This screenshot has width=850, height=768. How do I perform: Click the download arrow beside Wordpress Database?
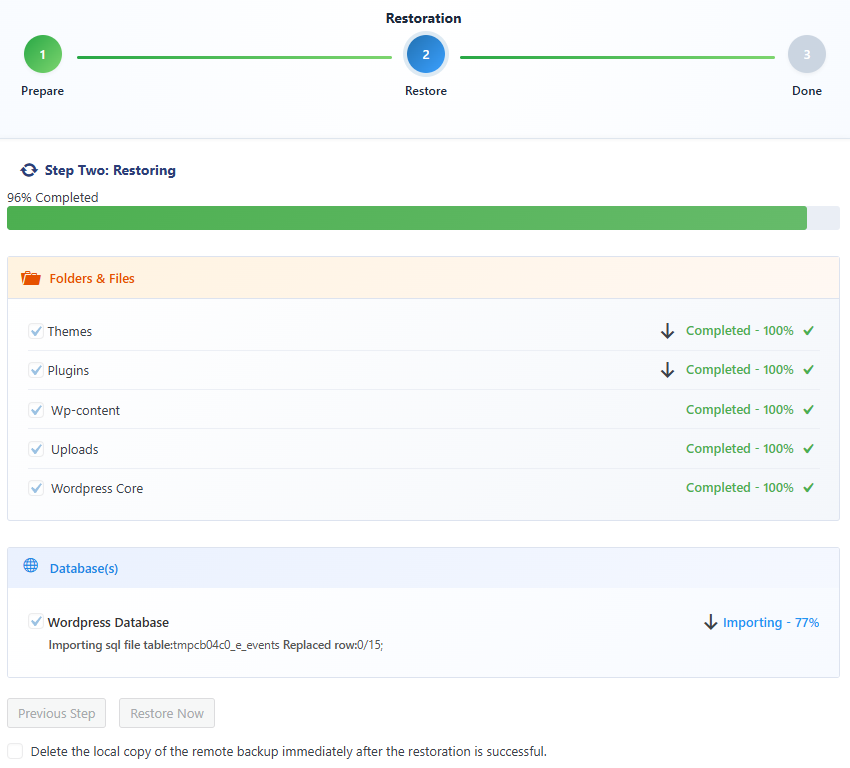click(x=710, y=622)
